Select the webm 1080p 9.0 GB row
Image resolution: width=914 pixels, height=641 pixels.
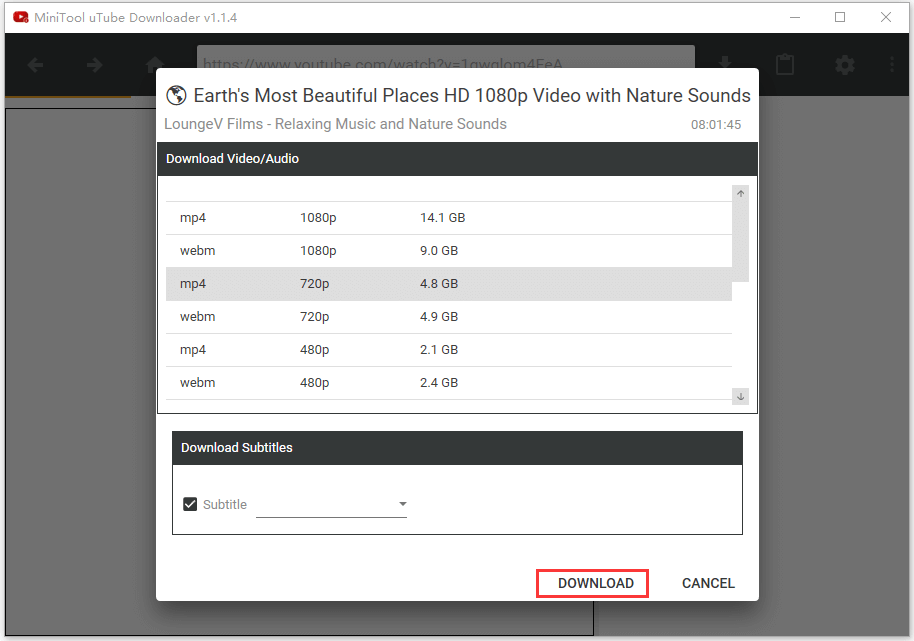pos(449,251)
